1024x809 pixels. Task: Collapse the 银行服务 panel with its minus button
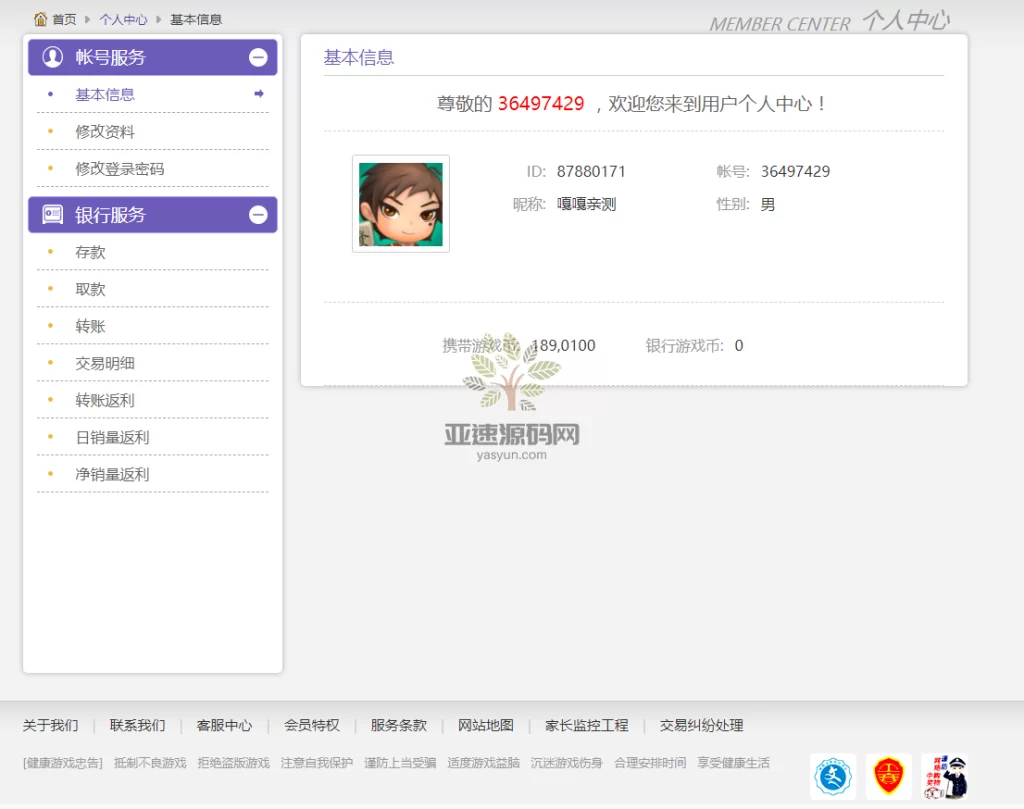(257, 214)
